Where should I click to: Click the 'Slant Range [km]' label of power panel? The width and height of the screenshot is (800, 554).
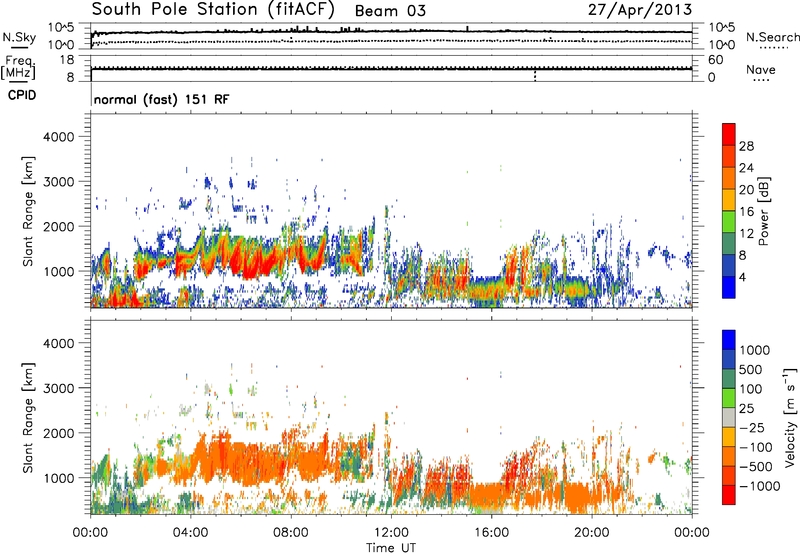coord(28,211)
